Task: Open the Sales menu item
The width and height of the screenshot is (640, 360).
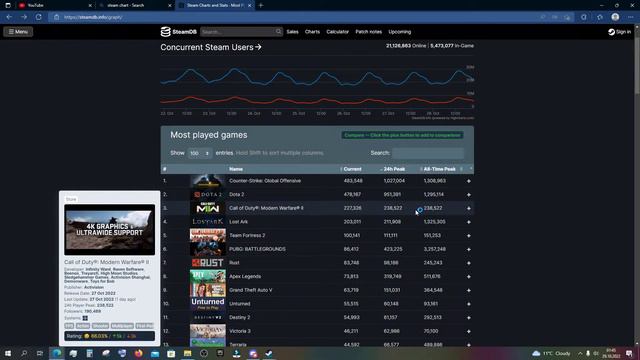Action: [x=292, y=32]
